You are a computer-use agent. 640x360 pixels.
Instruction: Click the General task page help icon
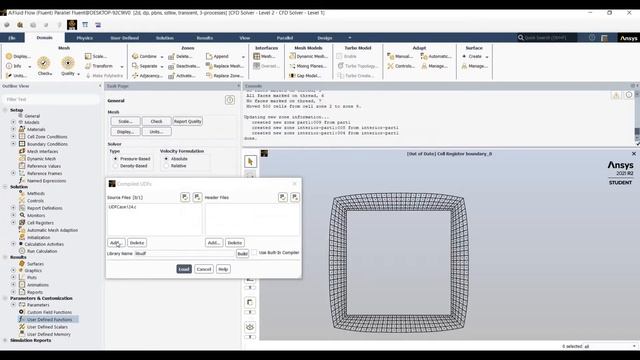point(230,100)
